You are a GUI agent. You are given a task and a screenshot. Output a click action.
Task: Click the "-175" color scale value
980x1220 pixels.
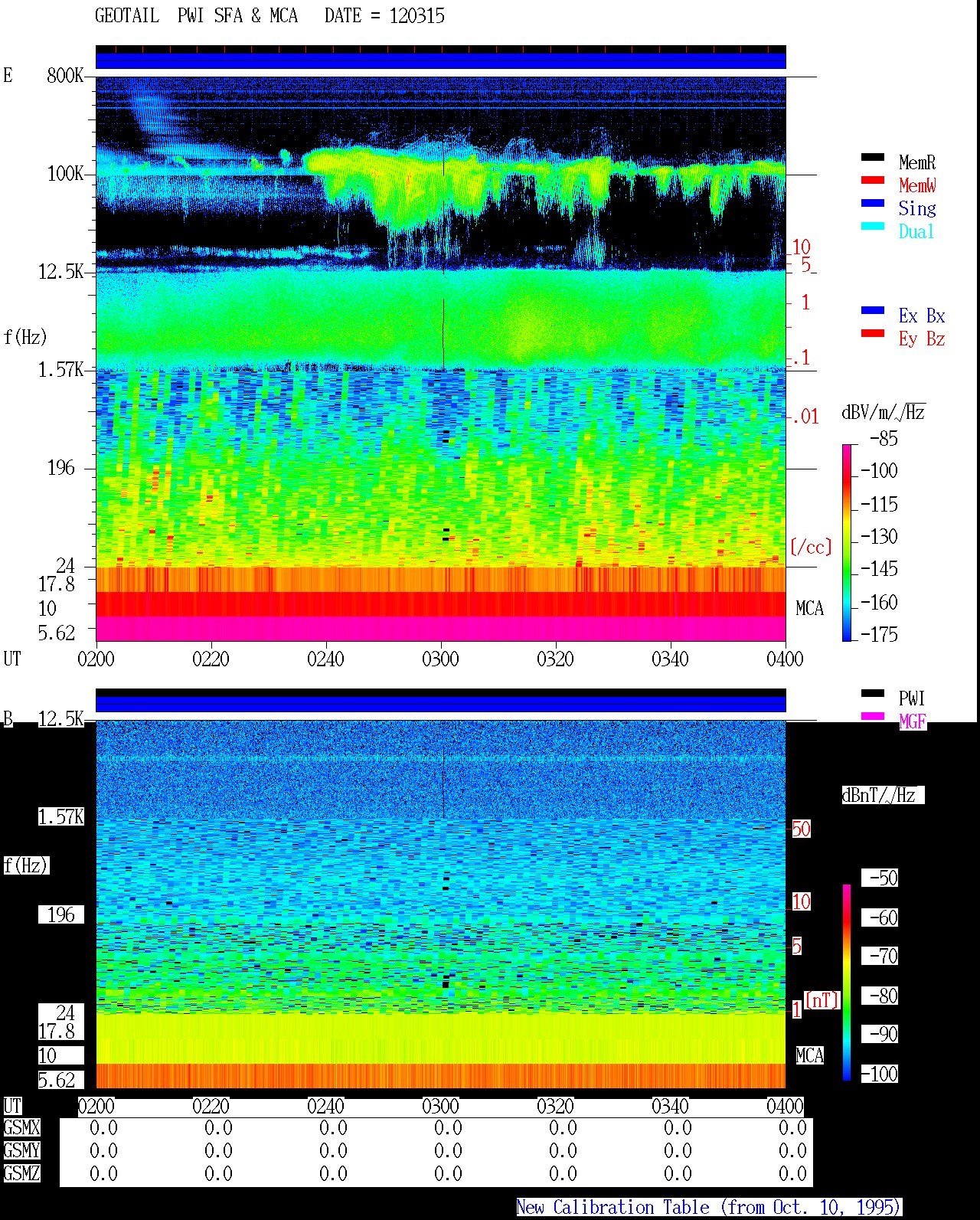pos(879,634)
